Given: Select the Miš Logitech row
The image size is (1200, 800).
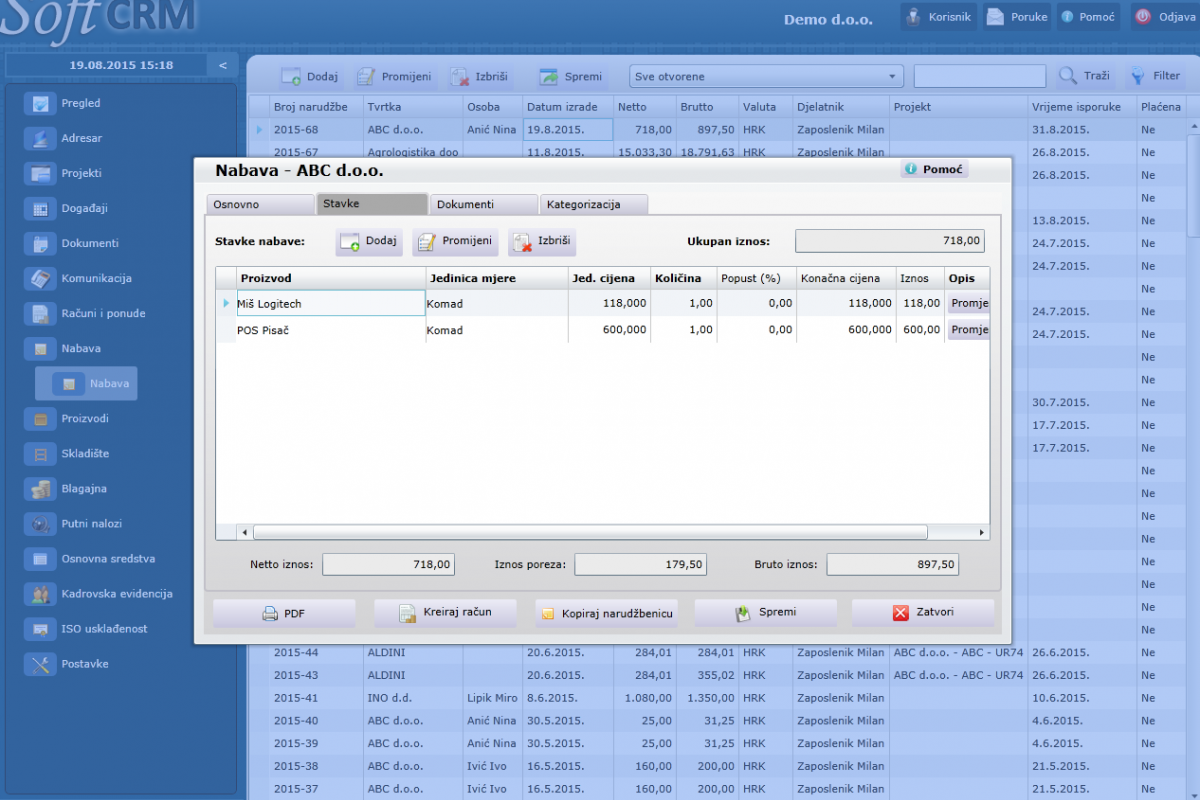Looking at the screenshot, I should click(x=603, y=303).
